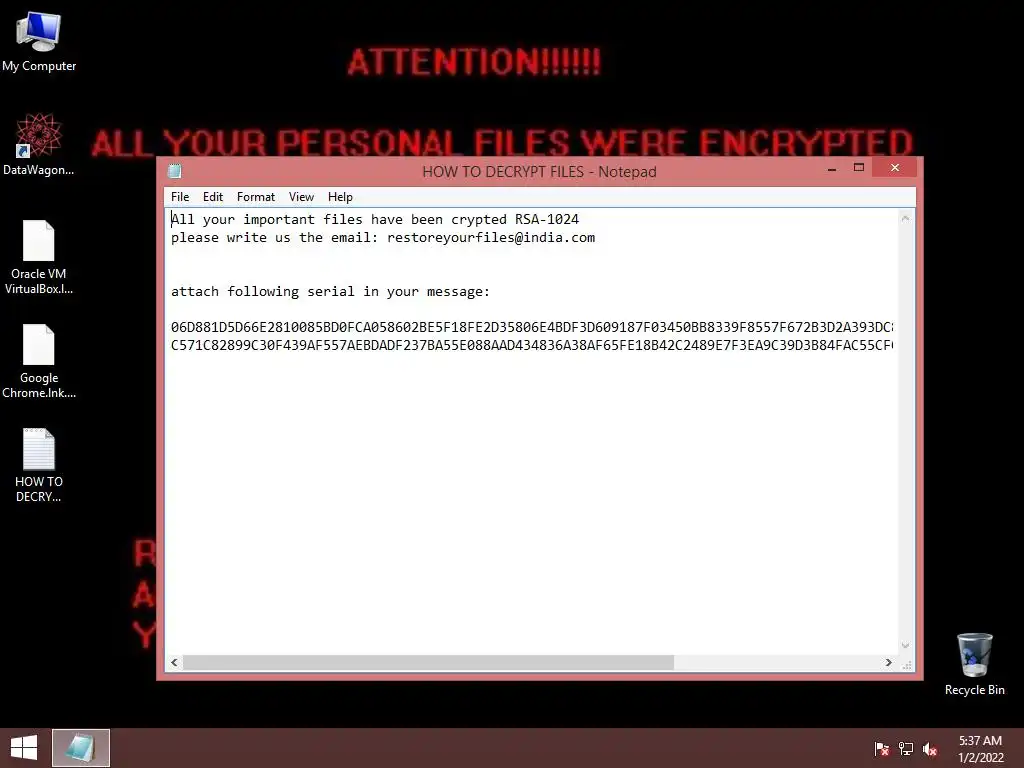Open the Edit menu in Notepad
This screenshot has height=768, width=1024.
(x=213, y=197)
